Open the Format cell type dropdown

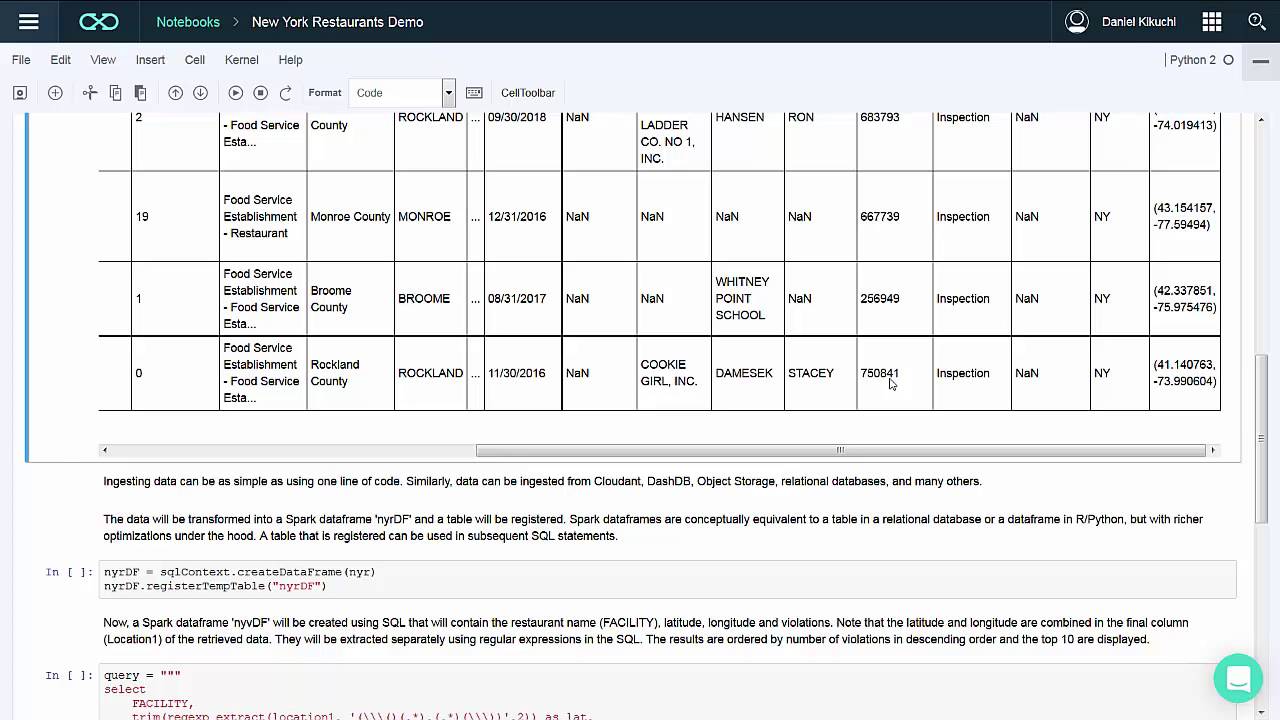click(402, 93)
